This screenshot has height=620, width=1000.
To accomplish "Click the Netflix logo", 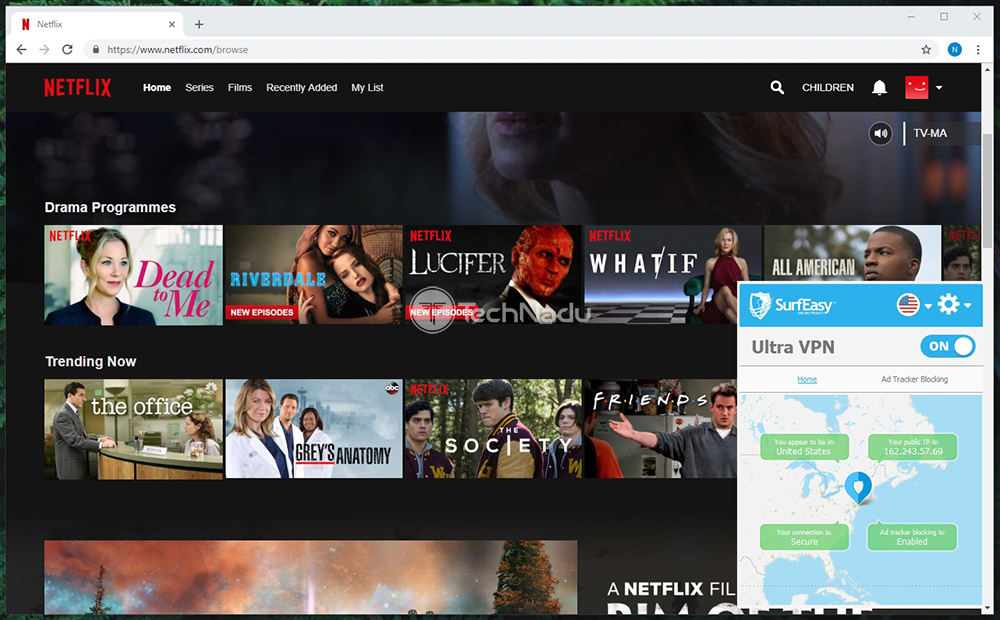I will click(x=78, y=87).
